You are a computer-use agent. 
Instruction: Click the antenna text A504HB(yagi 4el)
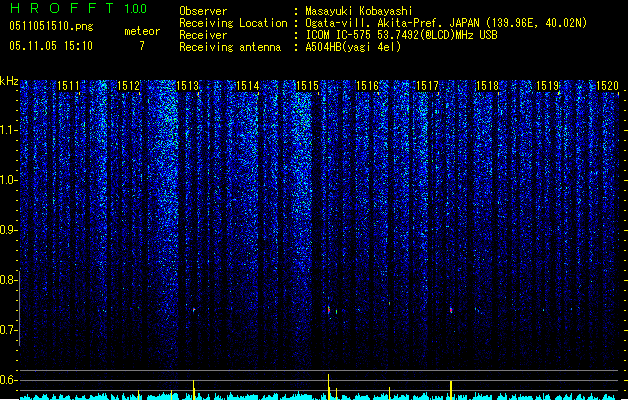(x=353, y=47)
